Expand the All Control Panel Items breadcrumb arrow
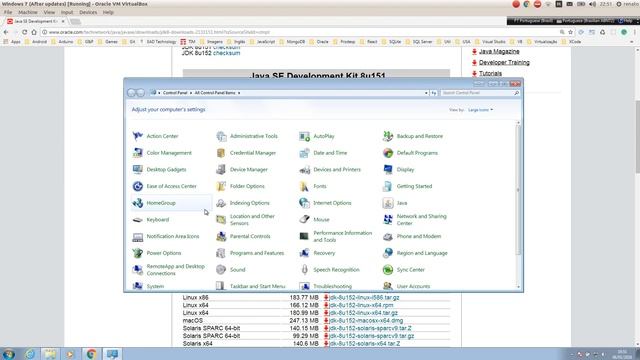This screenshot has width=640, height=360. point(239,93)
